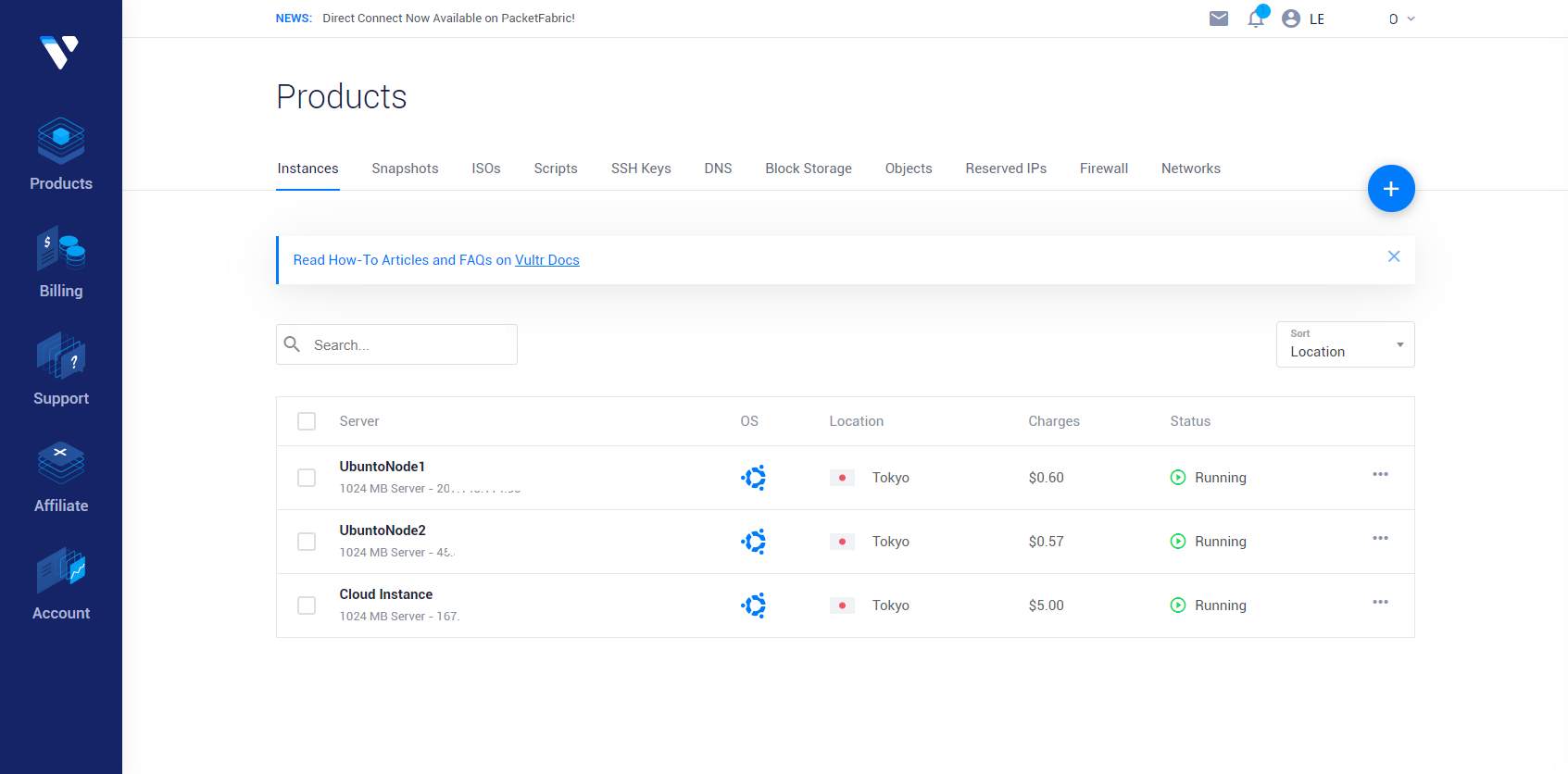Open the Direct Connect news headline
Viewport: 1568px width, 774px height.
(448, 19)
